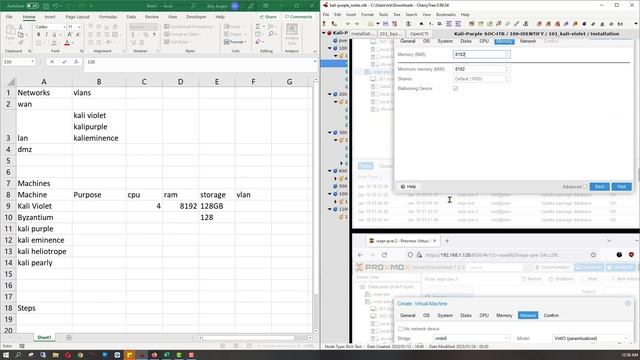Open CherryTree Bookmarks menu

(x=446, y=15)
